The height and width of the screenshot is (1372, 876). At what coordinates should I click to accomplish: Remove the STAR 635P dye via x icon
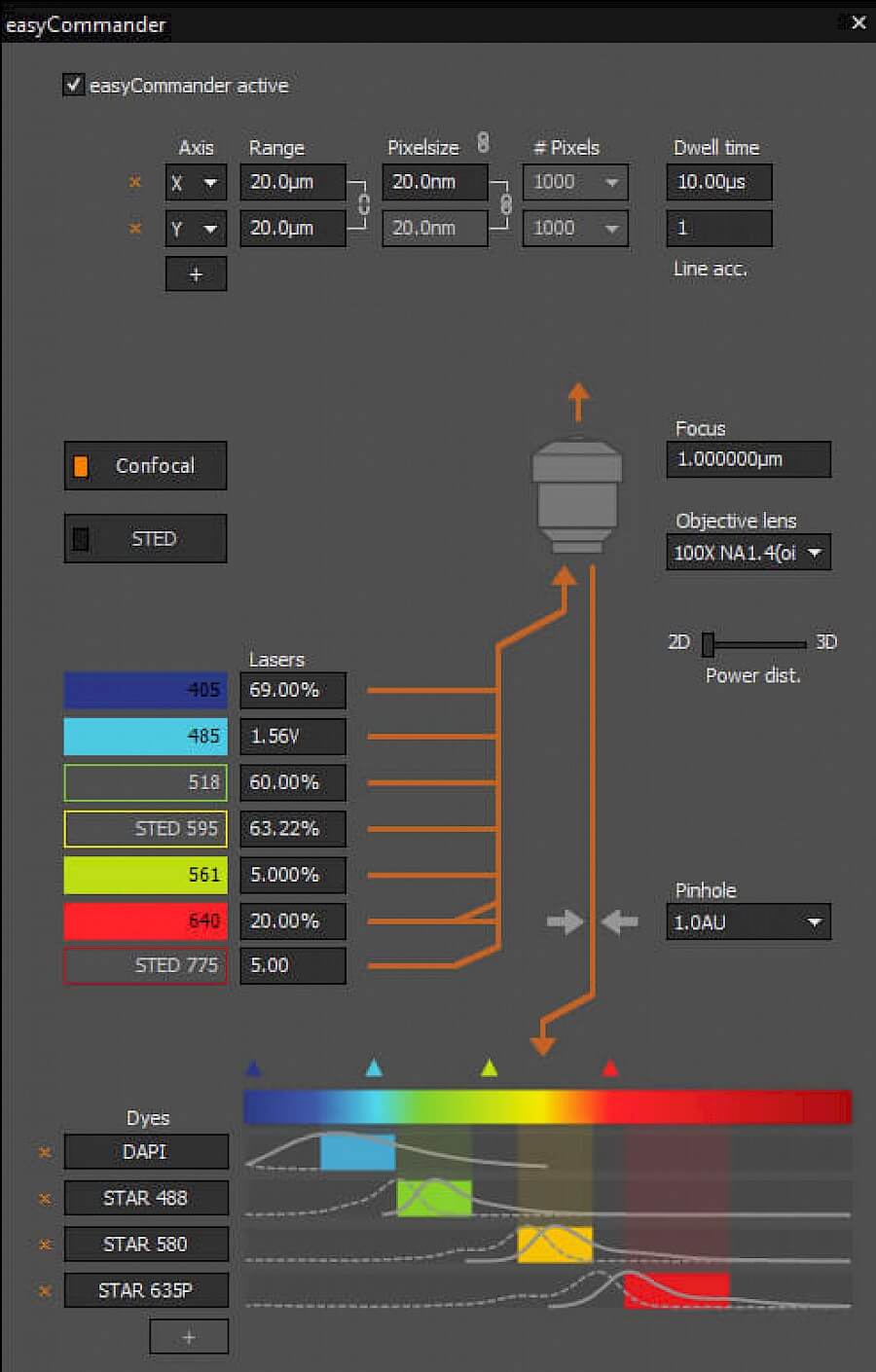45,1291
